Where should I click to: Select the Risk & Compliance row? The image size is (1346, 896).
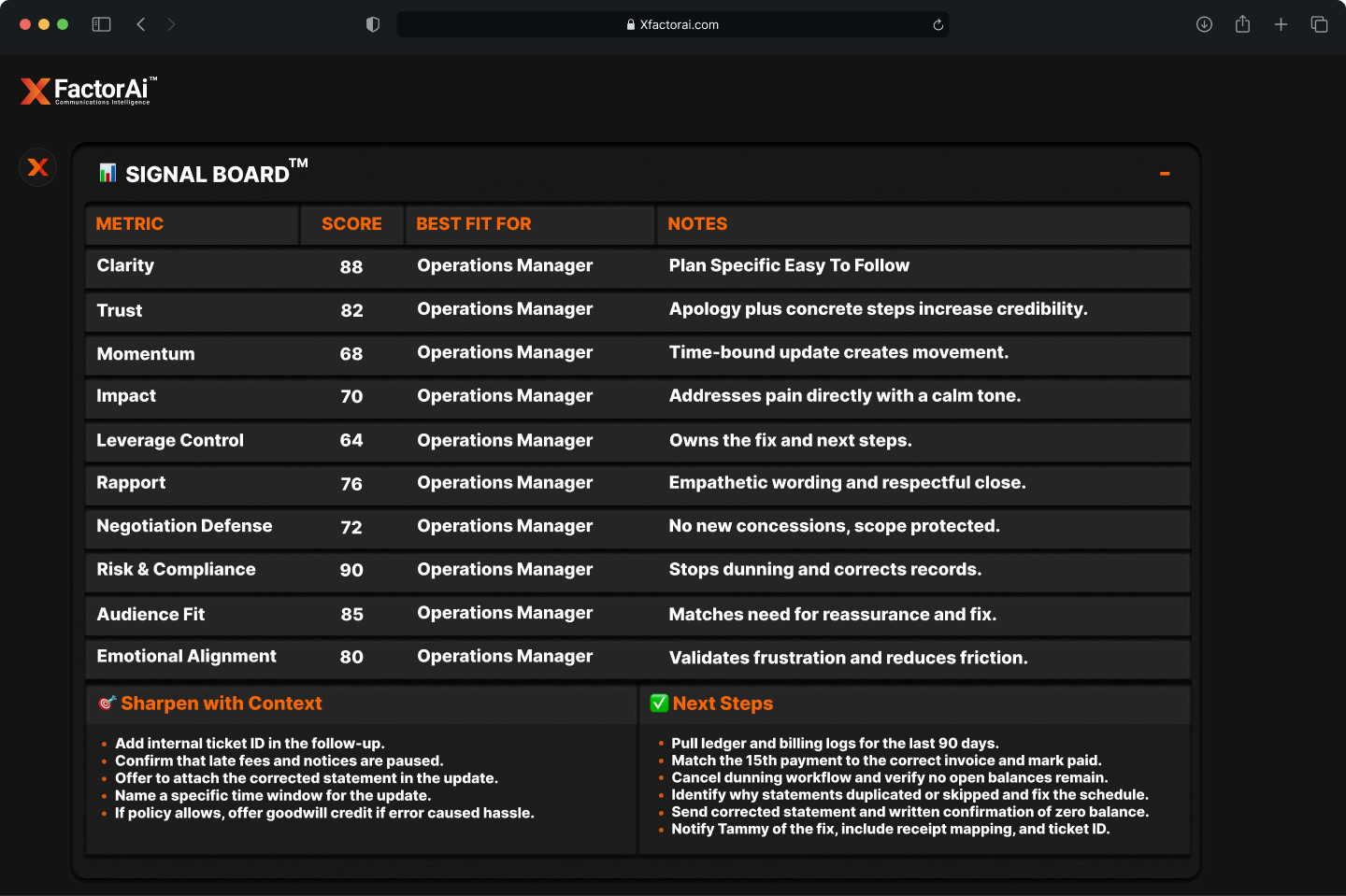[x=176, y=570]
